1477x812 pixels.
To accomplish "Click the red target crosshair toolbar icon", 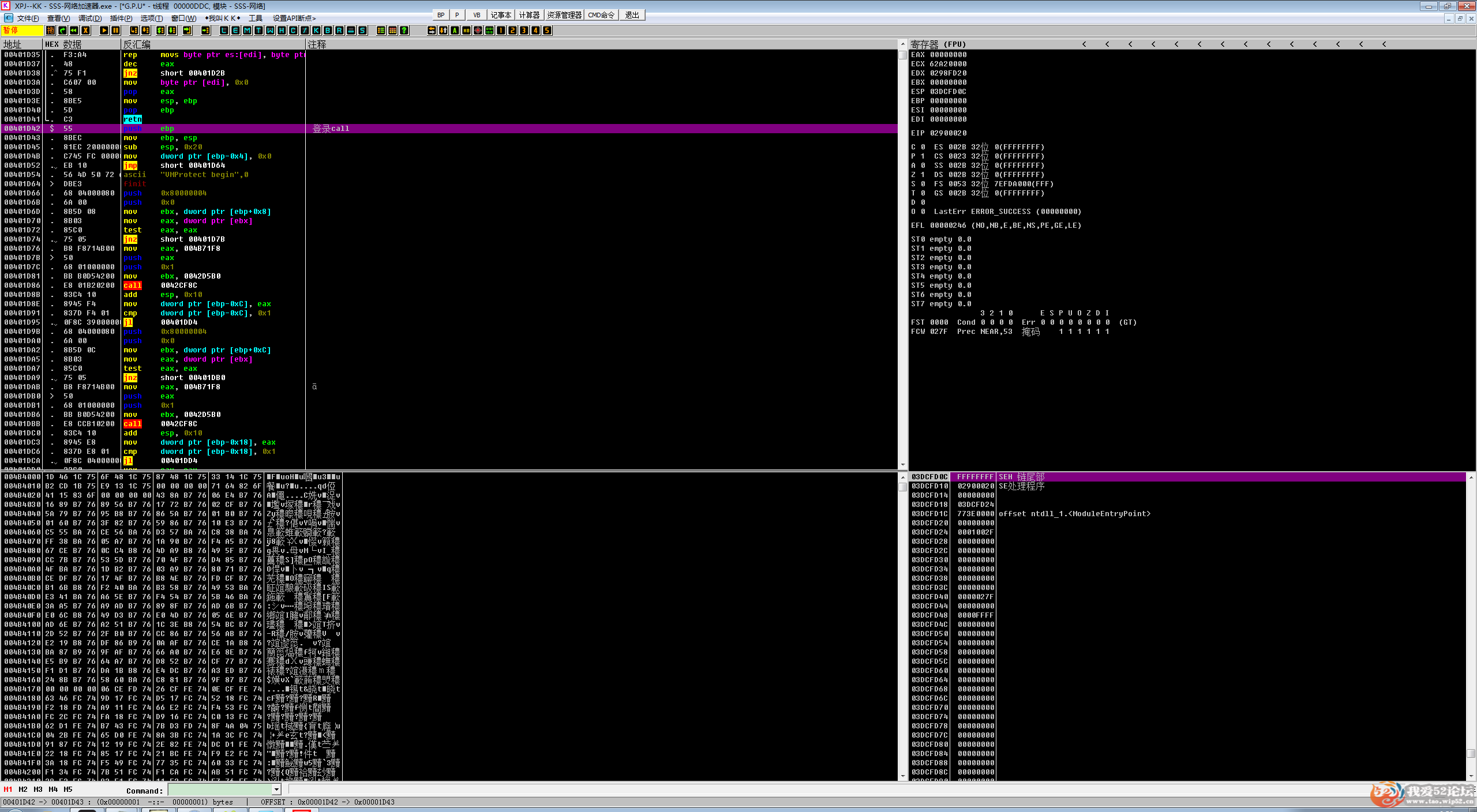I will pyautogui.click(x=478, y=31).
